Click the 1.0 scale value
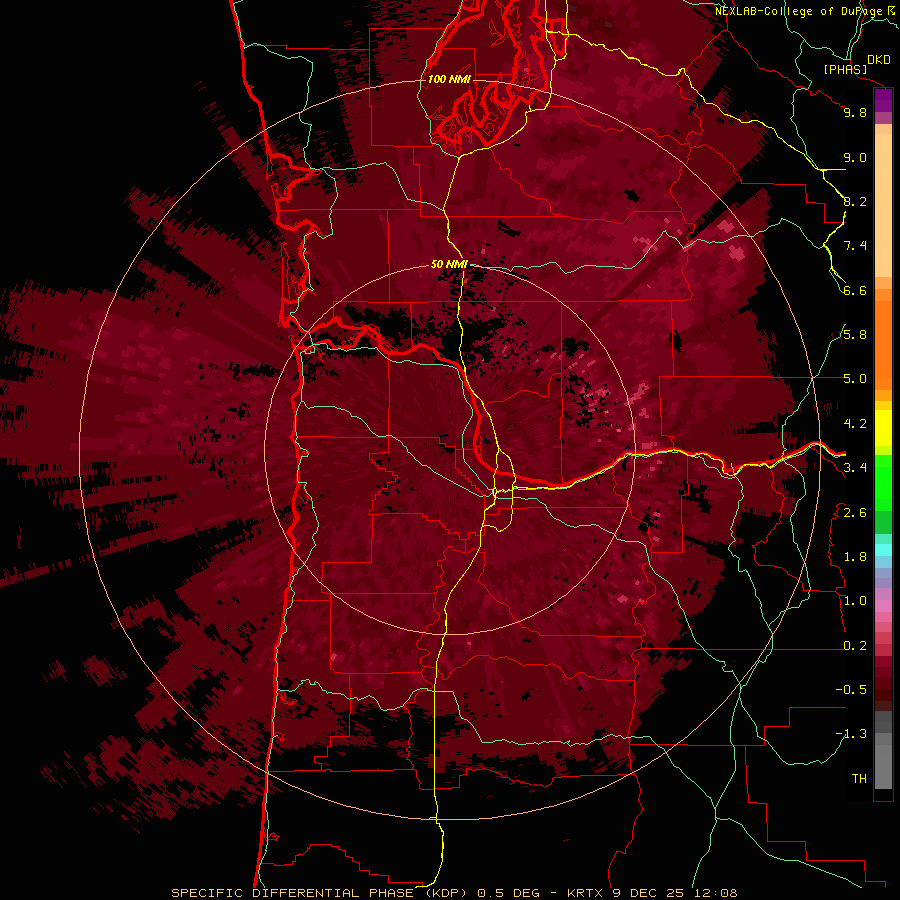 [855, 601]
